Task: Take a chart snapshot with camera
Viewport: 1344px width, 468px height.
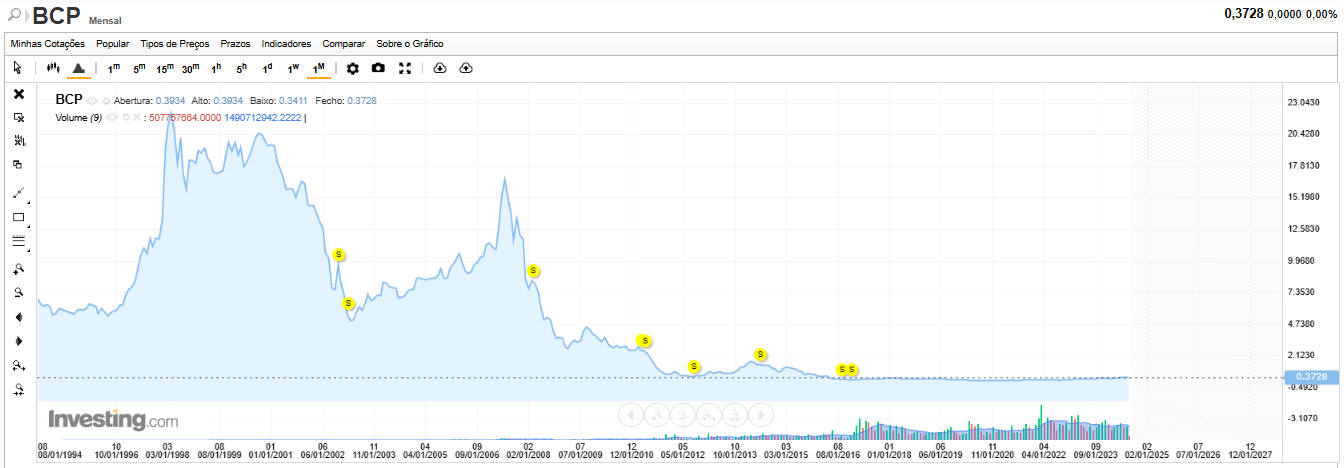Action: 378,68
